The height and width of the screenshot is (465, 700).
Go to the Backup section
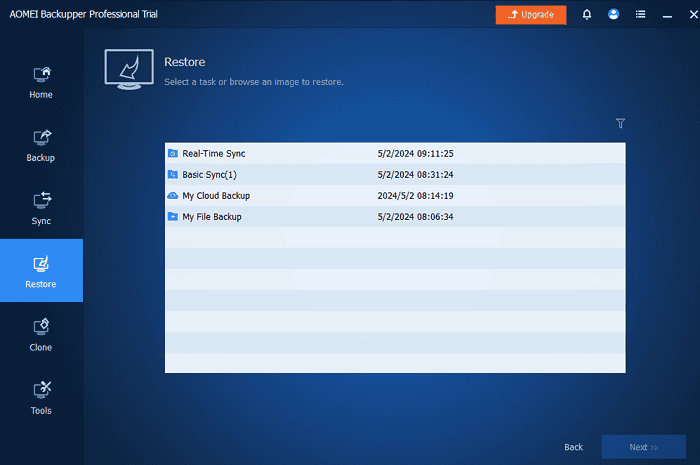41,145
